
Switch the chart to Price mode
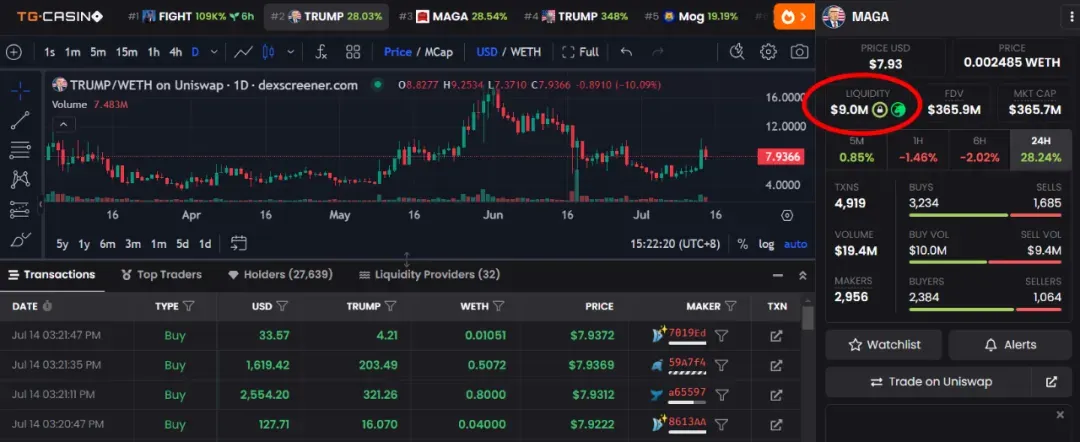tap(397, 52)
